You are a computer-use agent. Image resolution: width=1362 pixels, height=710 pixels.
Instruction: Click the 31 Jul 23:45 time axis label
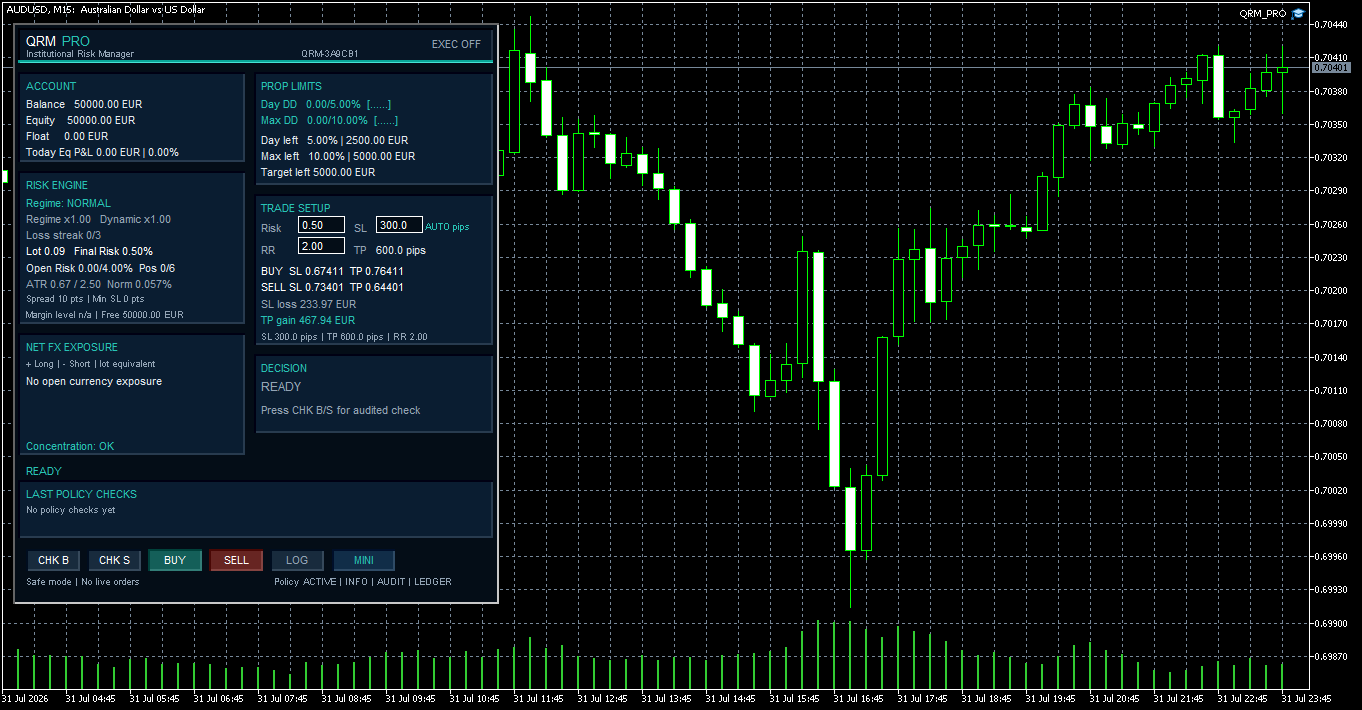[1308, 698]
